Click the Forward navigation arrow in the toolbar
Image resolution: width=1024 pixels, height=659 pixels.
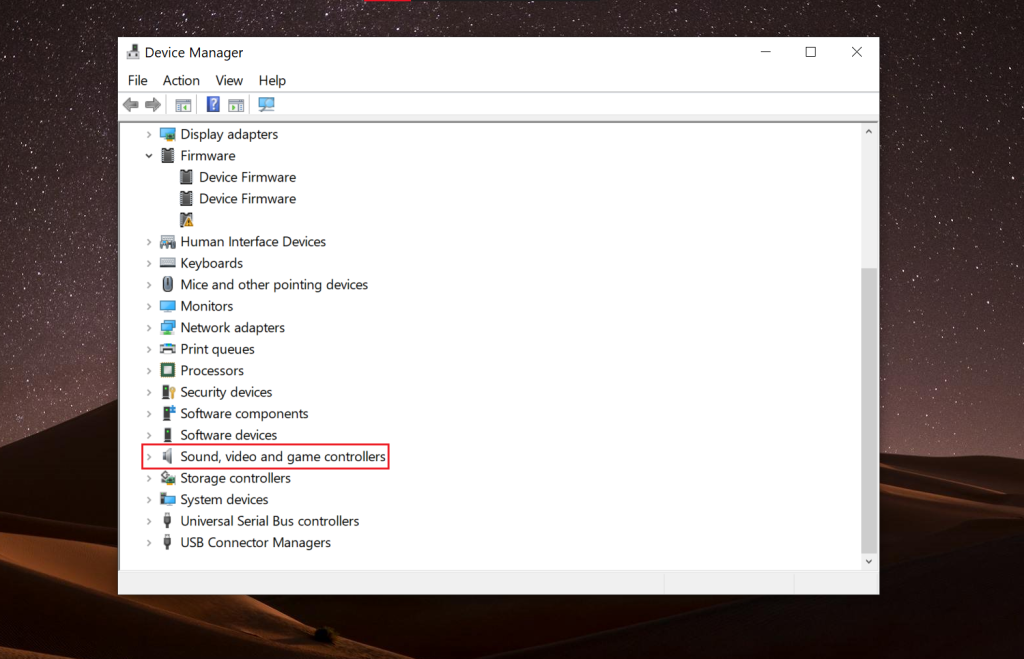coord(153,103)
